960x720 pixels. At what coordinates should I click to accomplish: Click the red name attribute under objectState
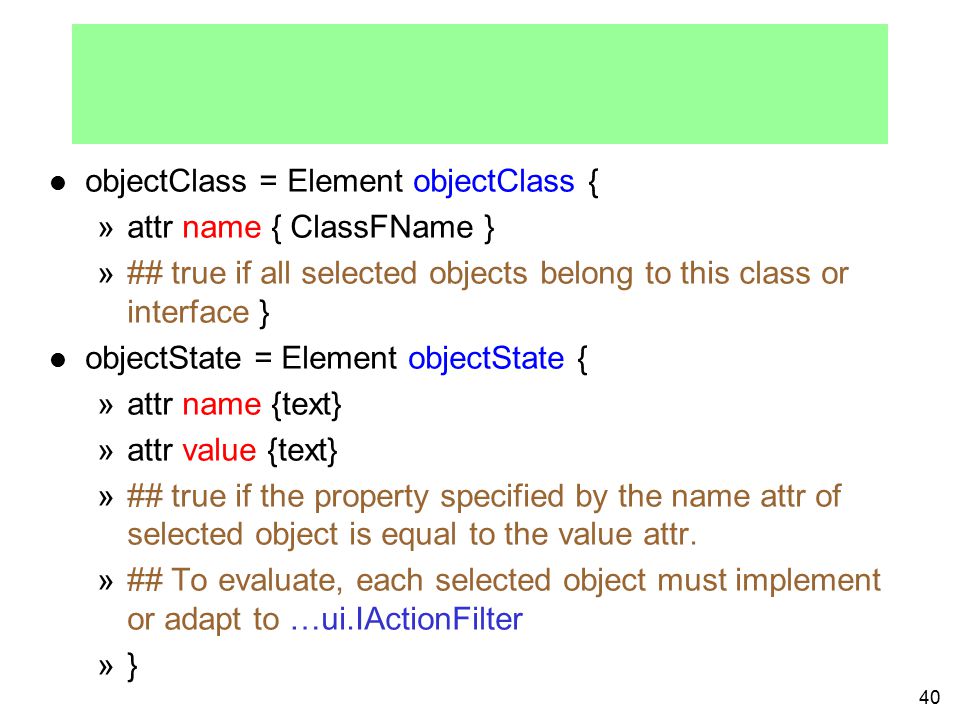click(222, 405)
